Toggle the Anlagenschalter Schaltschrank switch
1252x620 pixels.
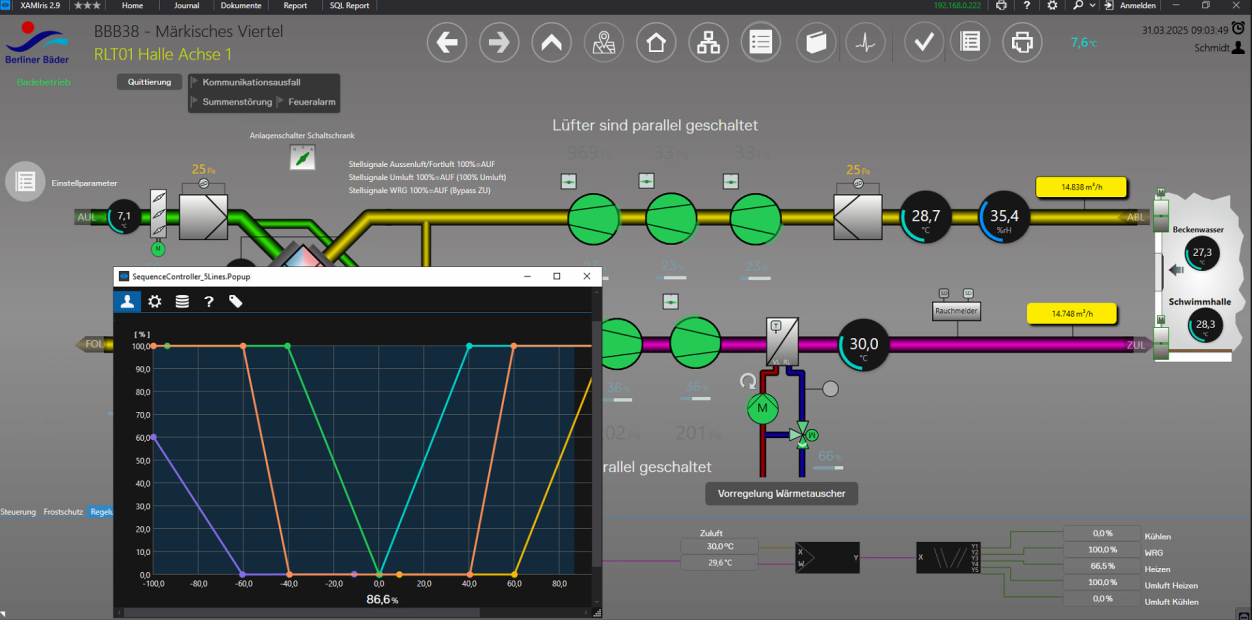(302, 157)
